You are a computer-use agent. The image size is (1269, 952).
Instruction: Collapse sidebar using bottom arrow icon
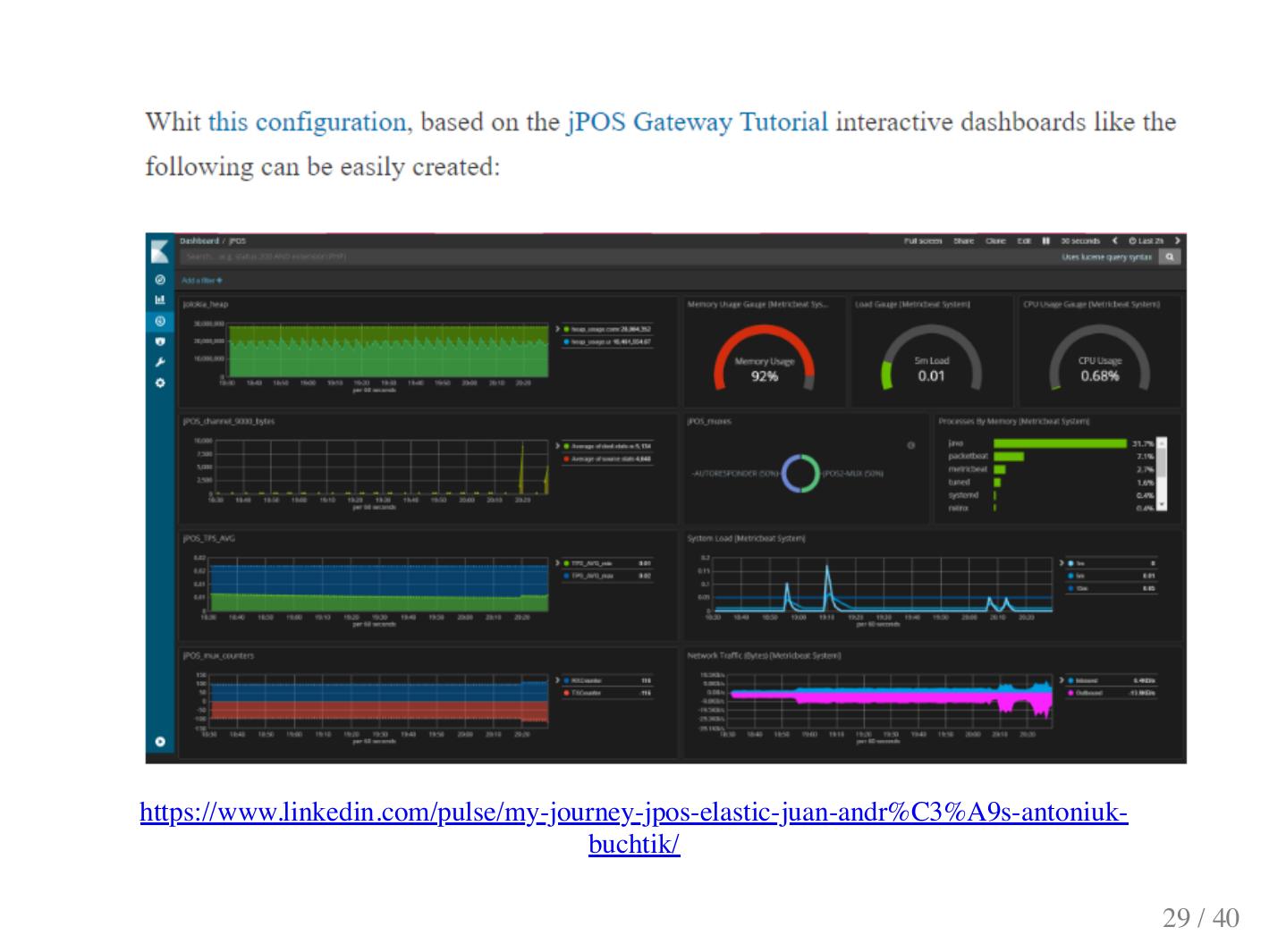[x=160, y=741]
